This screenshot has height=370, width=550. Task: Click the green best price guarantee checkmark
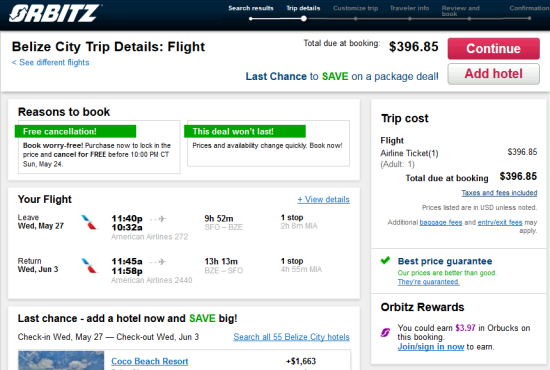tap(385, 261)
